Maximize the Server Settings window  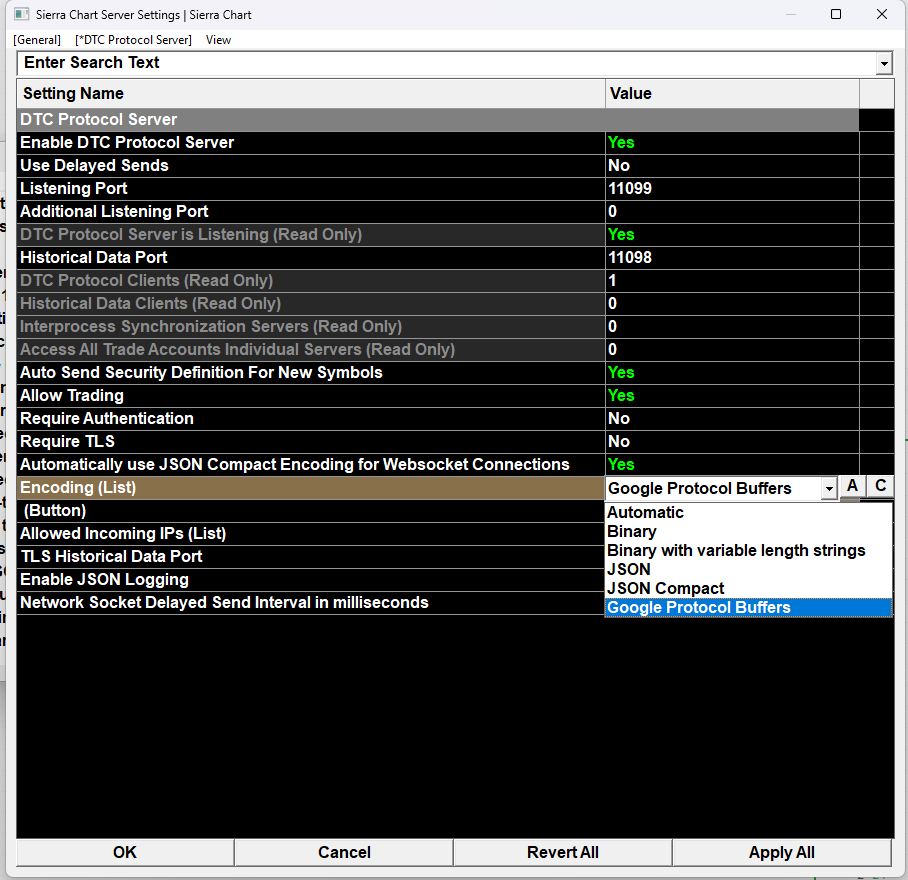(836, 14)
